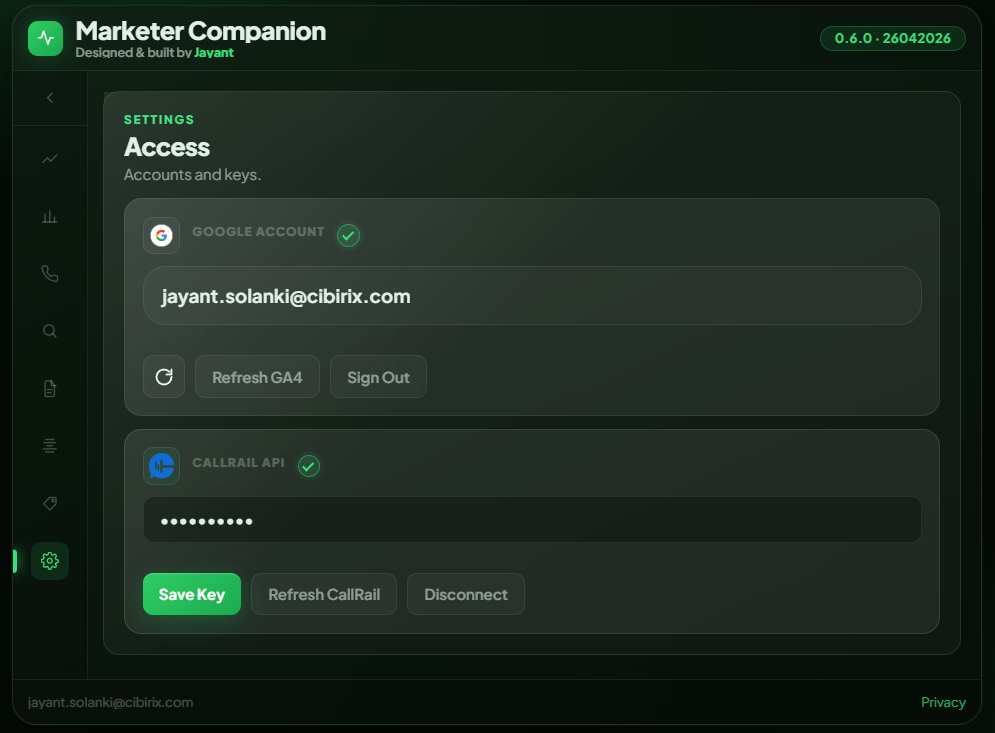Open the tag label sidebar icon
The width and height of the screenshot is (995, 733).
point(49,503)
